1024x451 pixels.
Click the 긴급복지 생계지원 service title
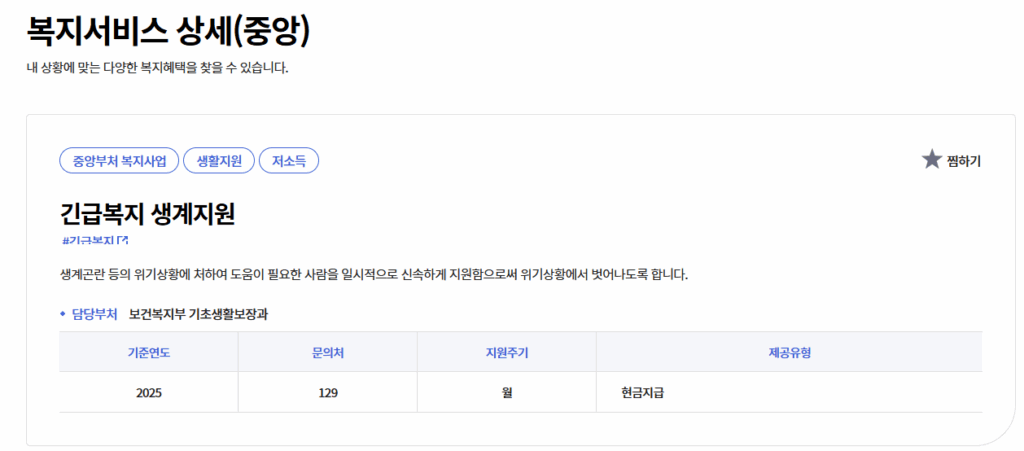pos(147,215)
